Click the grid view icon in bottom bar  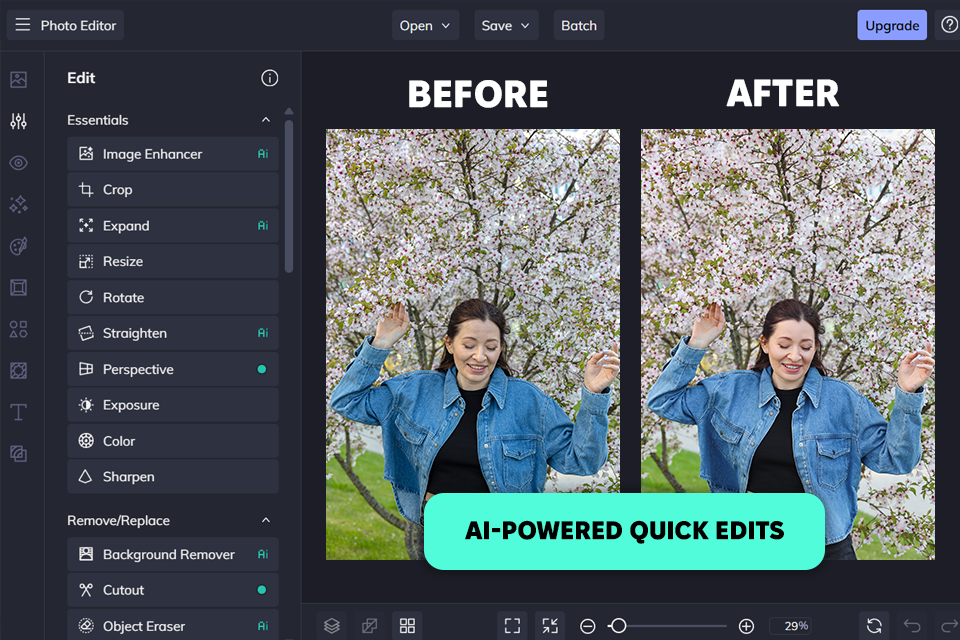click(407, 625)
